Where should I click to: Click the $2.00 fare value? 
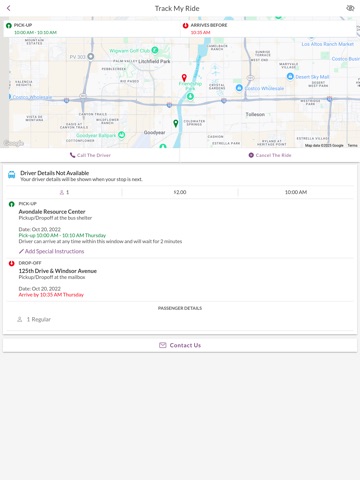point(180,192)
